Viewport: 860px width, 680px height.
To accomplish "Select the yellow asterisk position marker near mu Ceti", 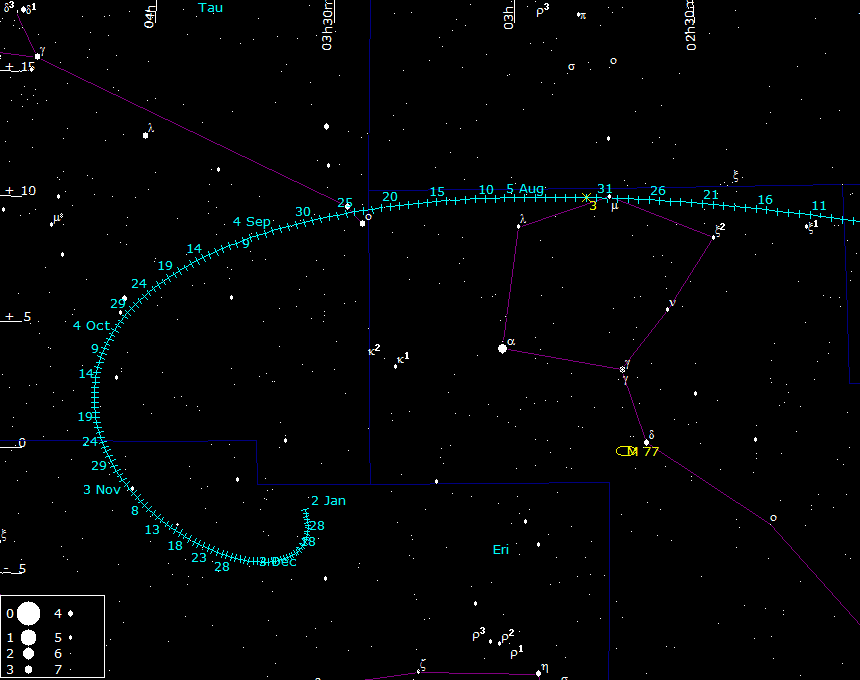I will 586,197.
